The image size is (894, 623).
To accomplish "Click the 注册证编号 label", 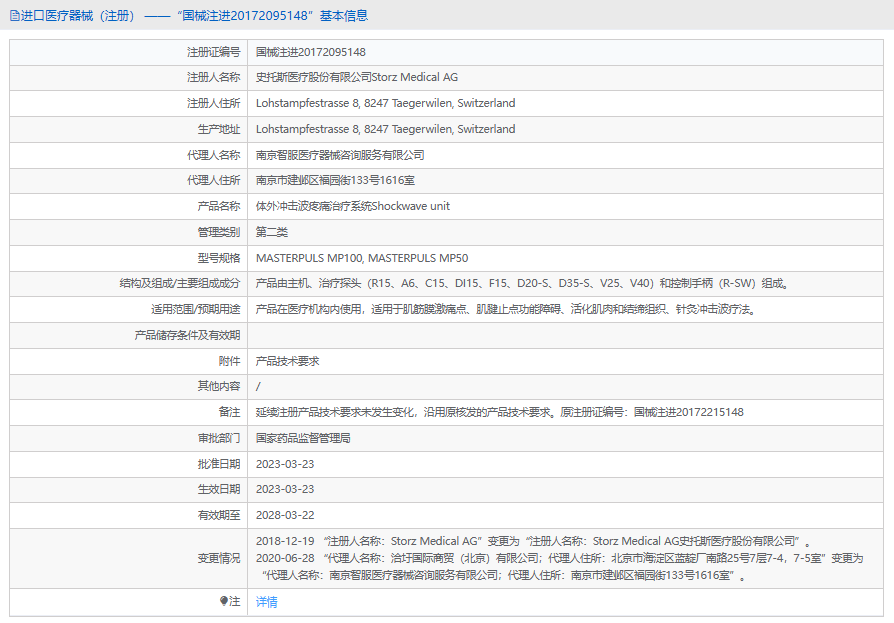I will 214,52.
